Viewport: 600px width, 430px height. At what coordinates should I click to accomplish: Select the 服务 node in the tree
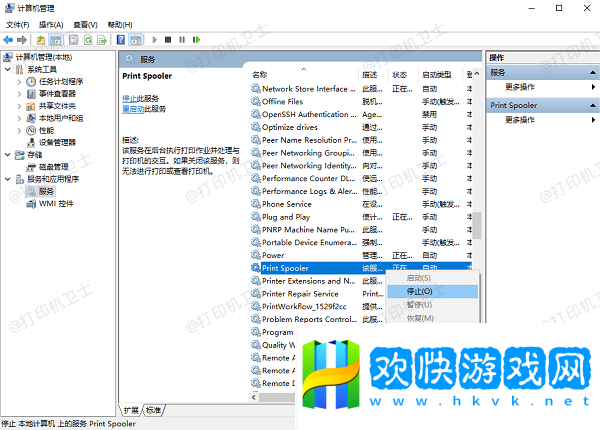[46, 191]
